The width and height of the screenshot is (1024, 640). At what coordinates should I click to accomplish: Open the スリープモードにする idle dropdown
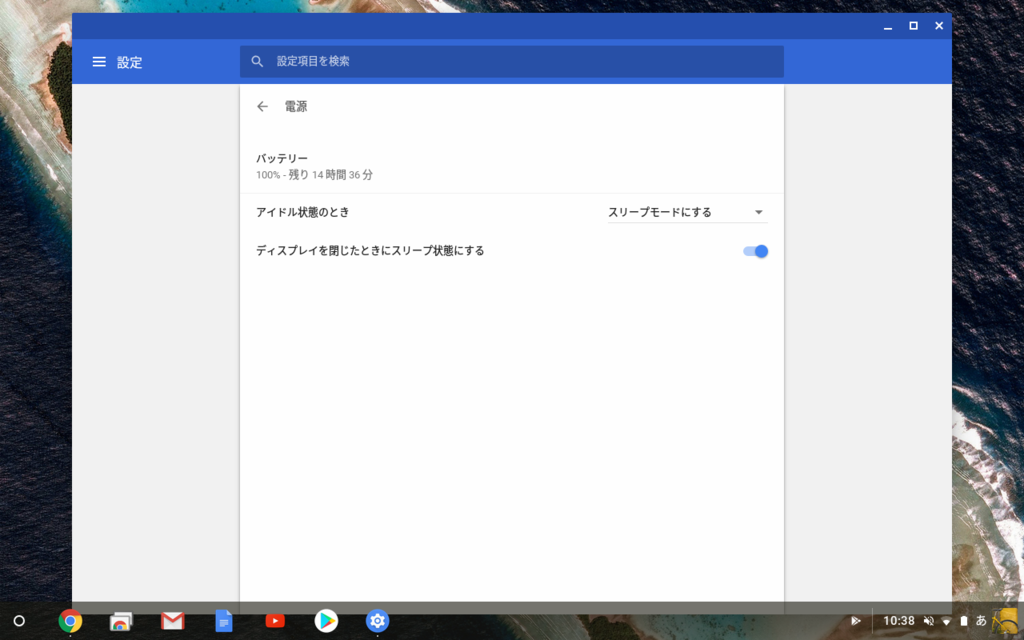point(687,212)
